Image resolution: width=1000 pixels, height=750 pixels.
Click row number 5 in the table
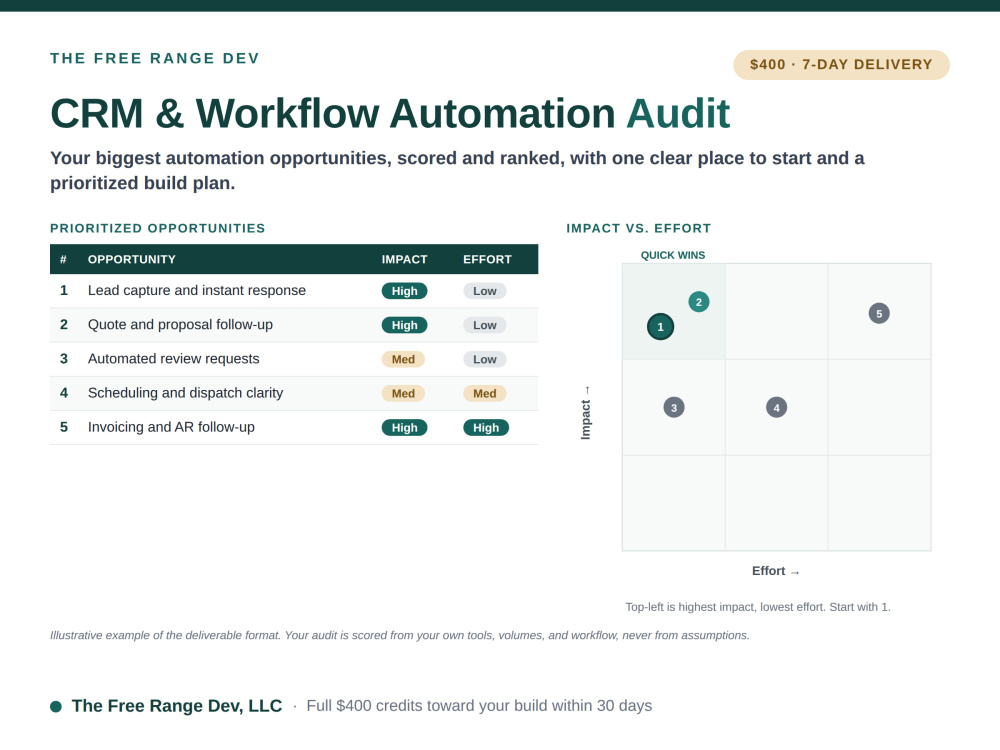tap(64, 427)
